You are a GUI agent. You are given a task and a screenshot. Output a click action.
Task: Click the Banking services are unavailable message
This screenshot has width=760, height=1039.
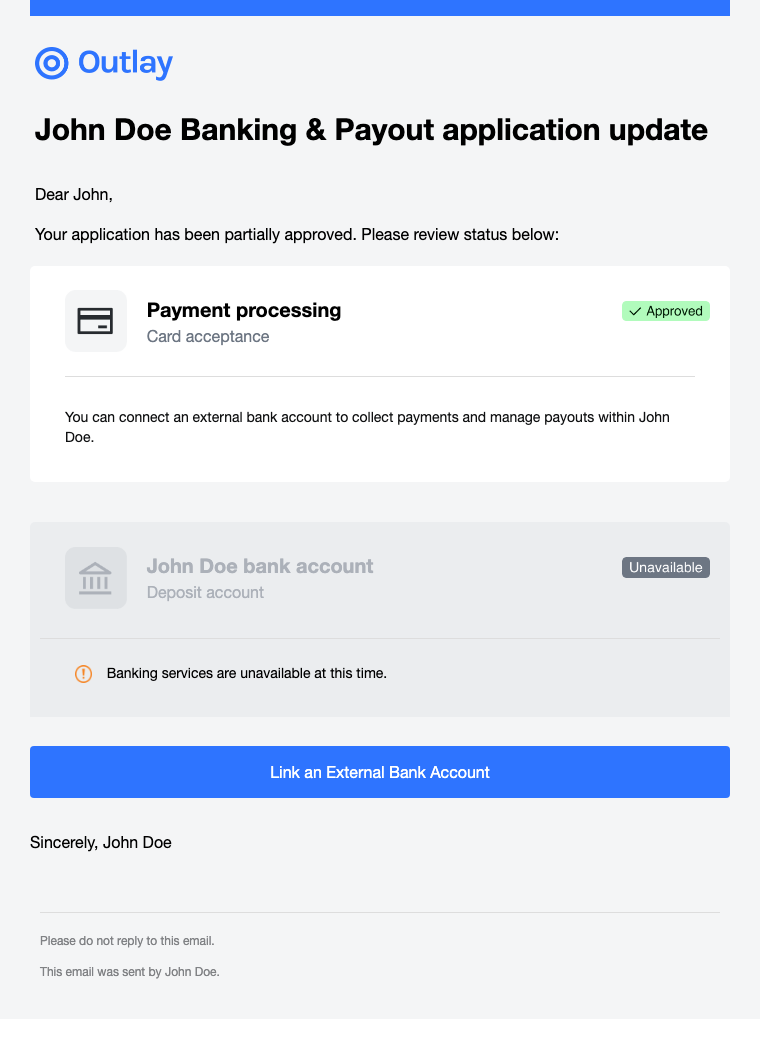coord(246,674)
